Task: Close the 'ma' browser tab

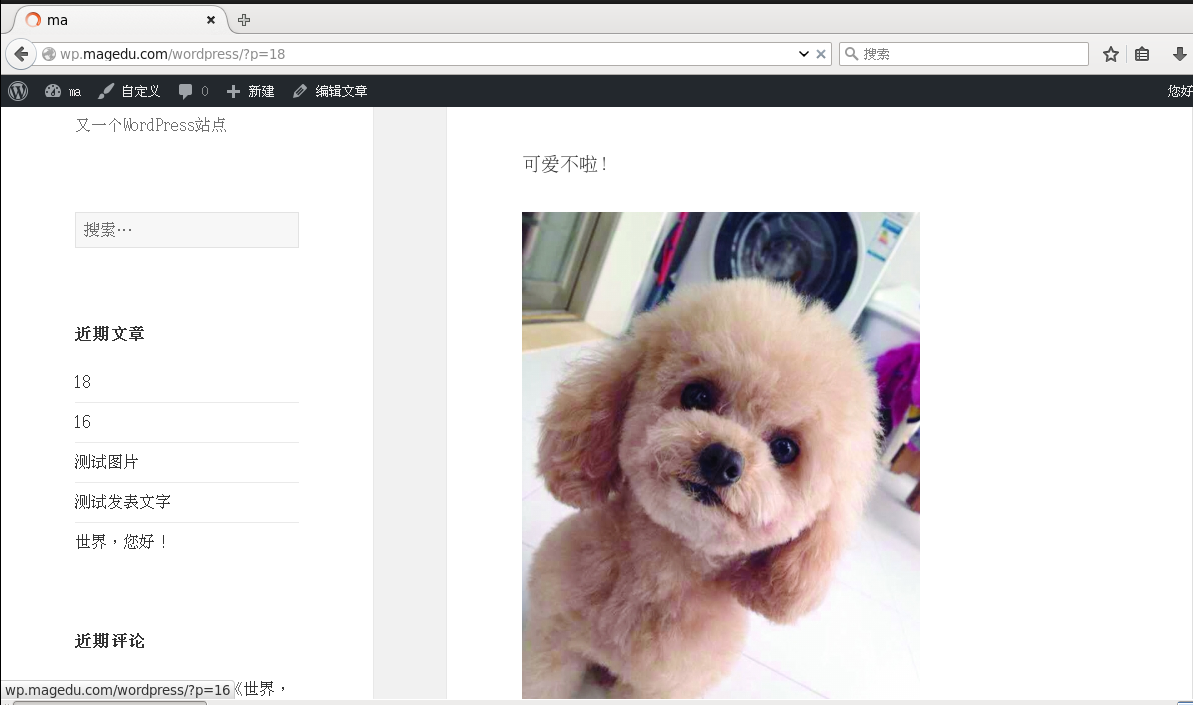Action: point(211,20)
